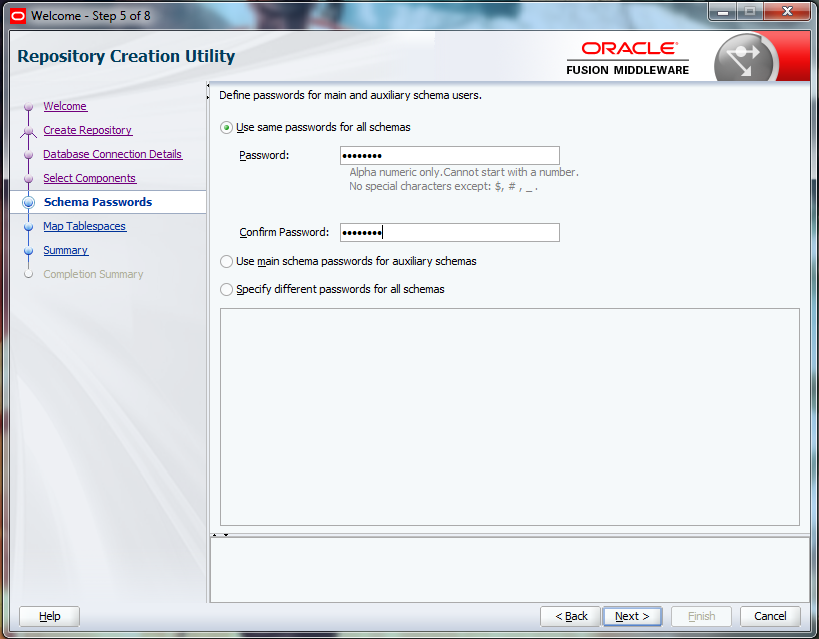Click the 'Alpha numeric only' hint text
Screen dimensions: 819x639
pos(464,172)
